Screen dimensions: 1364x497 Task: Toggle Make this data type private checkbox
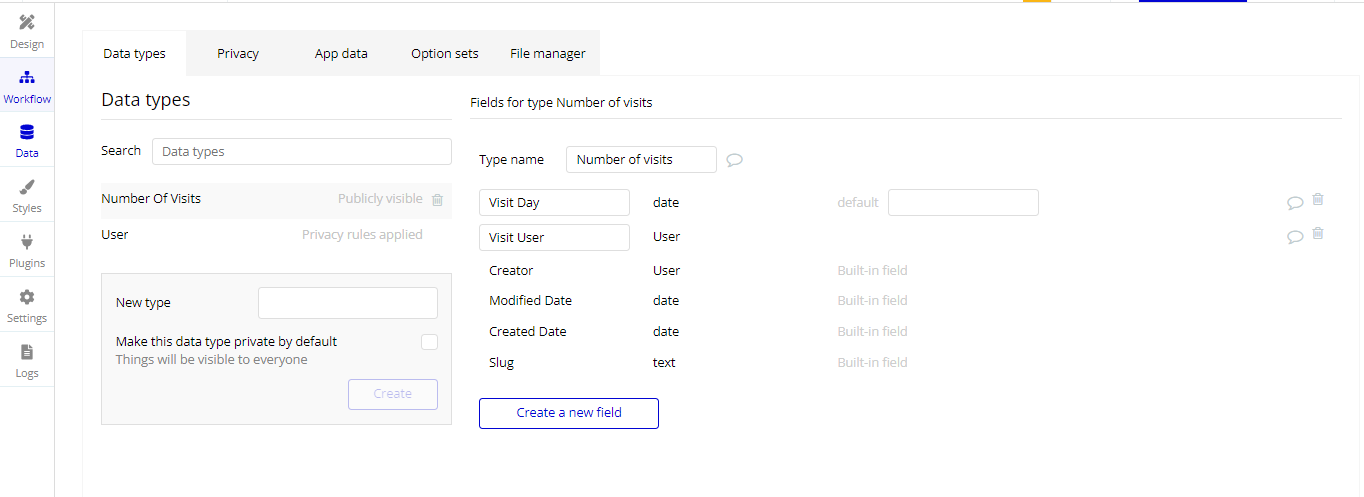click(x=429, y=342)
